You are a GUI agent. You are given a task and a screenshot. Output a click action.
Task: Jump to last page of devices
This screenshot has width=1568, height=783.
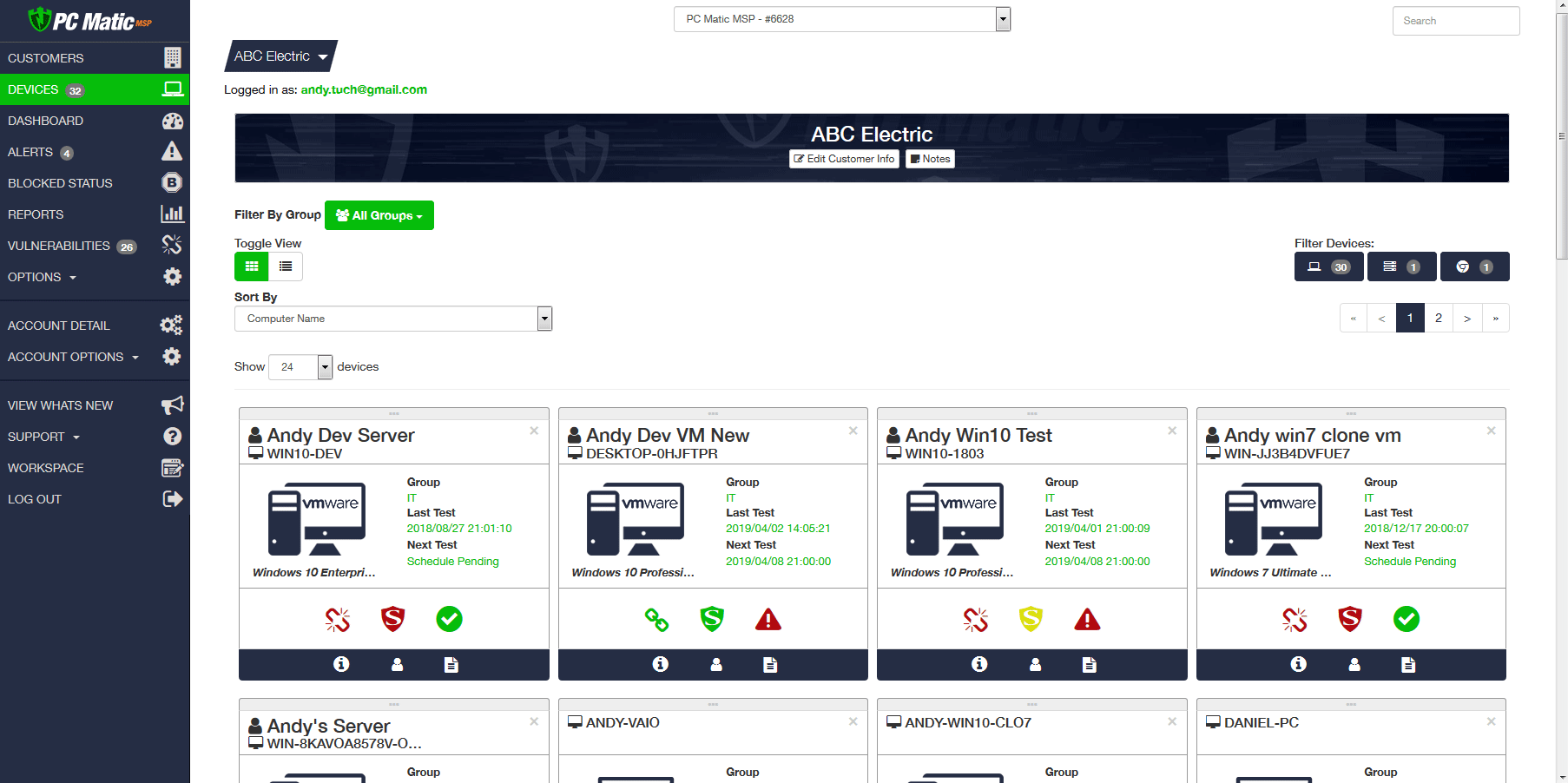pos(1496,318)
